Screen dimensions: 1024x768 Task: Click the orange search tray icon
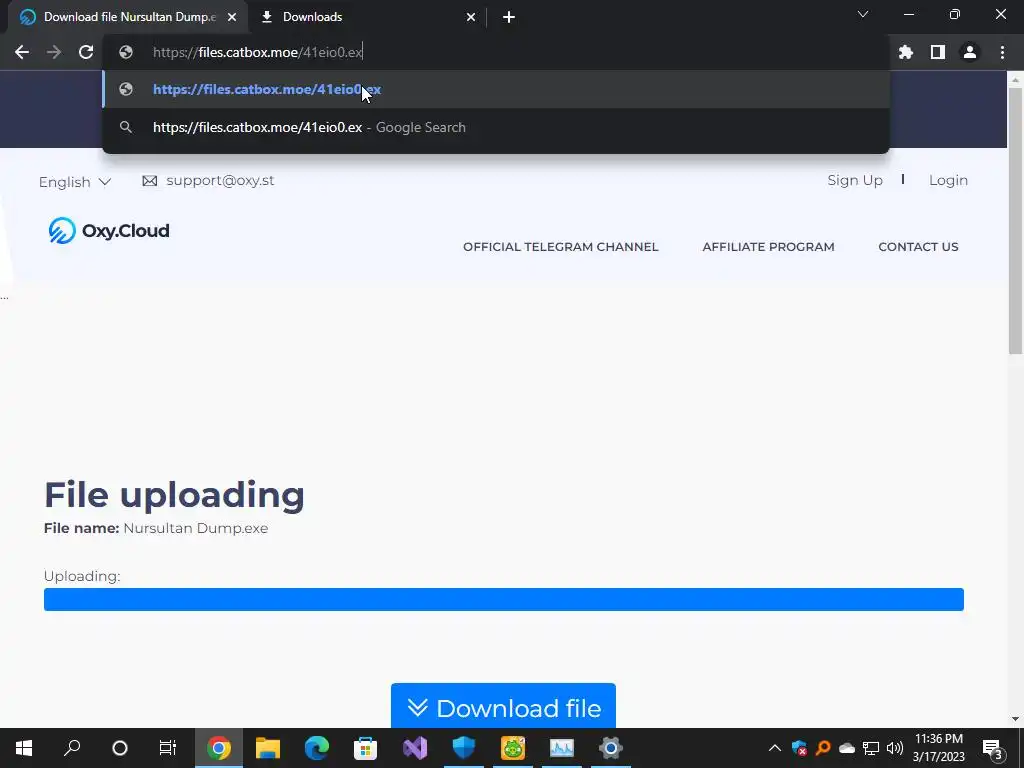click(823, 748)
